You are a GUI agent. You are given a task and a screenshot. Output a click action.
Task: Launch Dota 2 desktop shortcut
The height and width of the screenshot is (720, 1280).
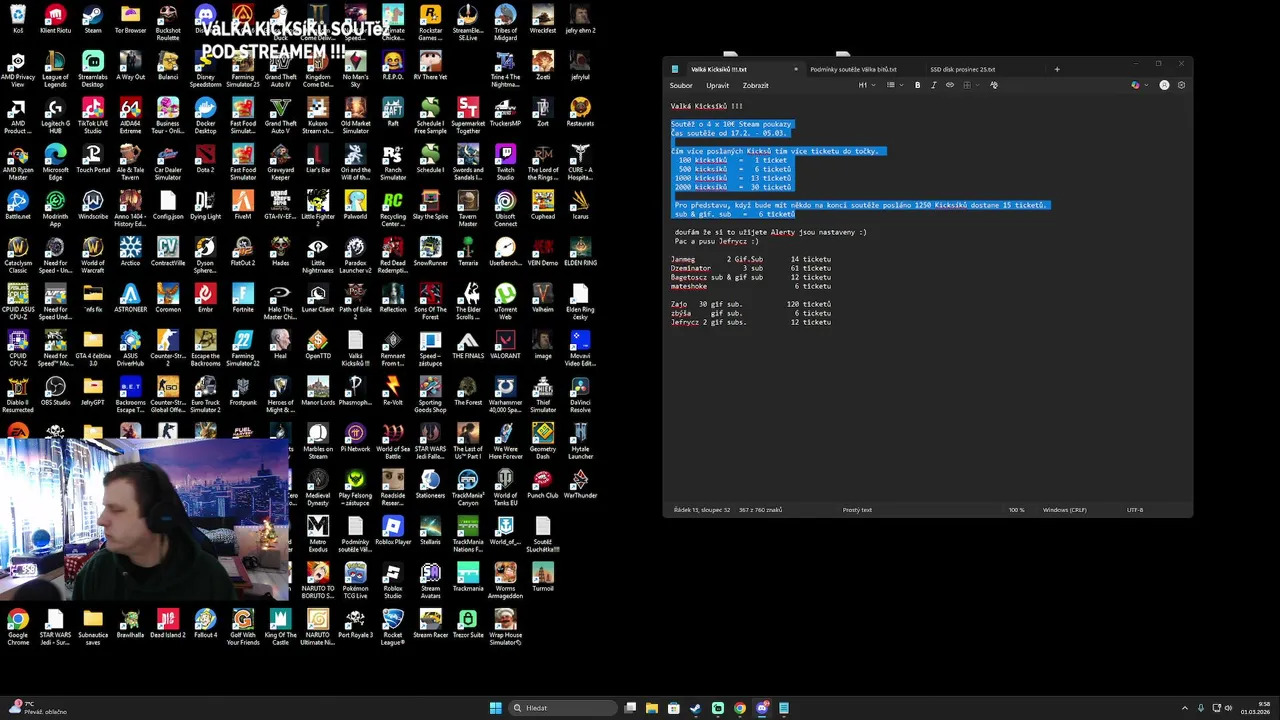[205, 159]
